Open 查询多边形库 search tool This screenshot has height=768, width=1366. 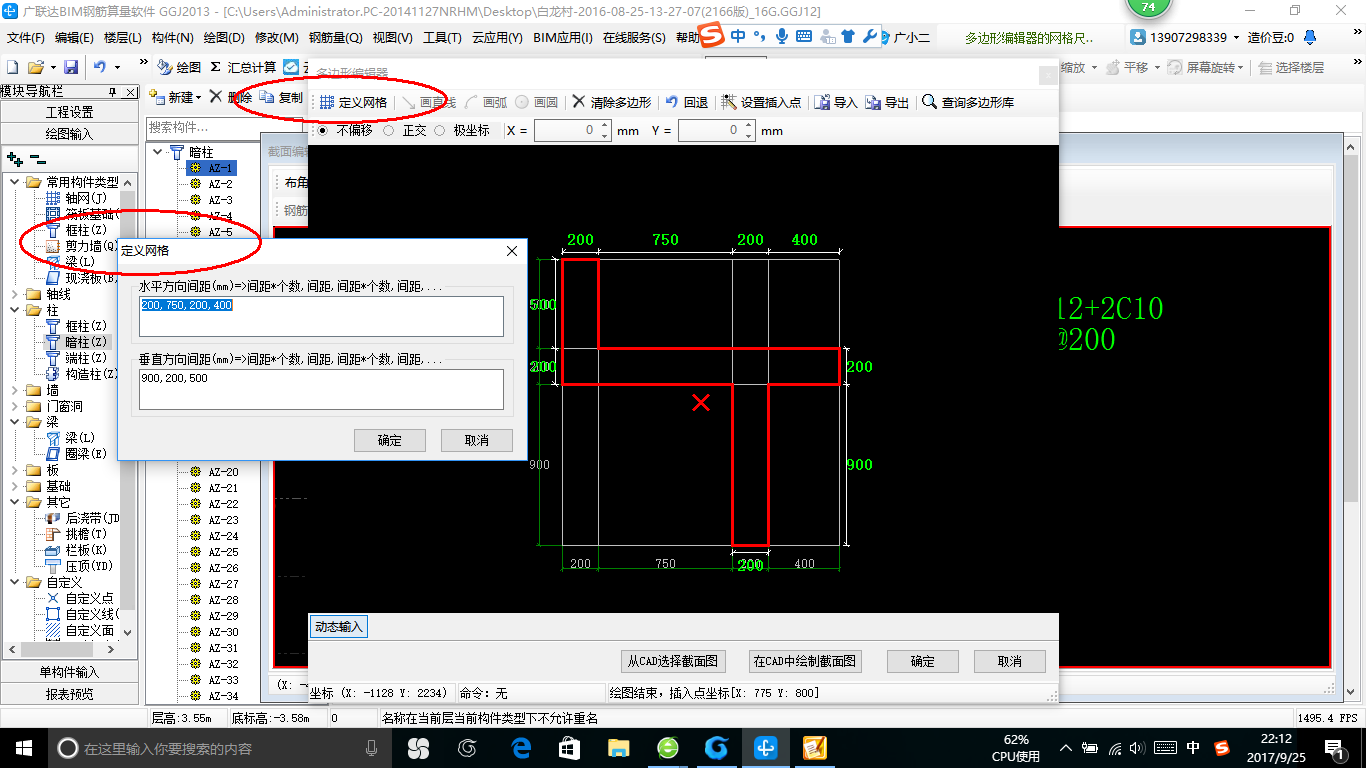968,102
